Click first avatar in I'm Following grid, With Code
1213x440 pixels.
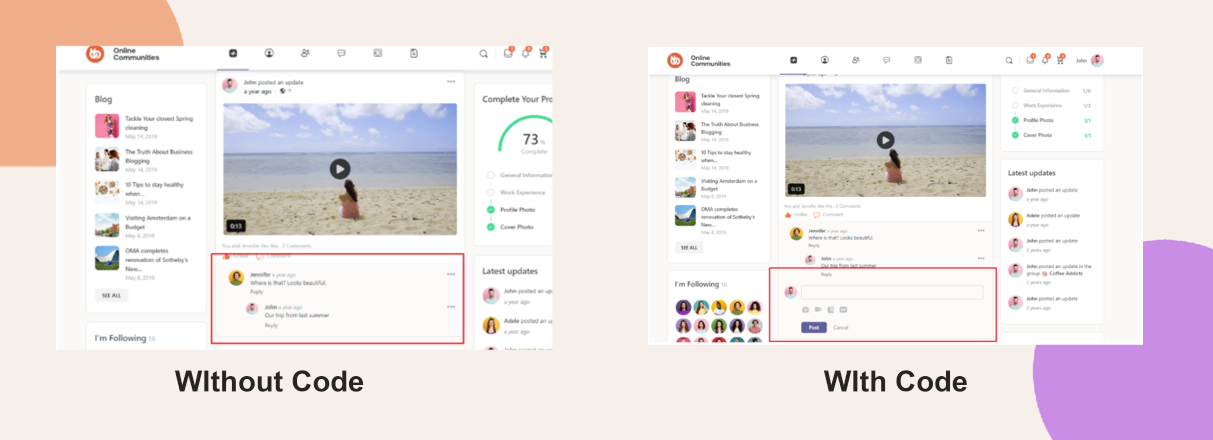tap(683, 307)
